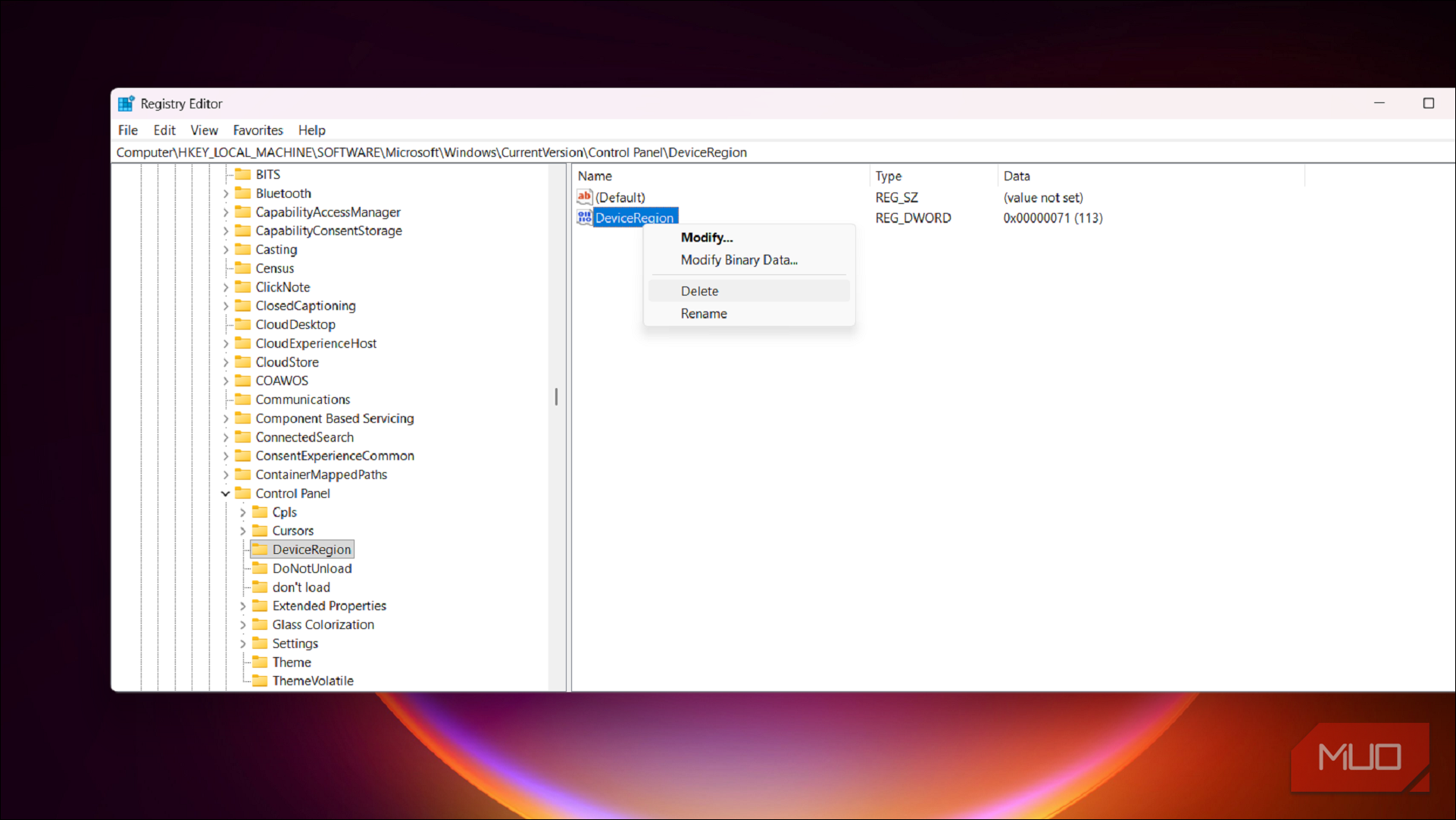The height and width of the screenshot is (820, 1456).
Task: Expand the ClosedCaptioning key
Action: coord(226,306)
